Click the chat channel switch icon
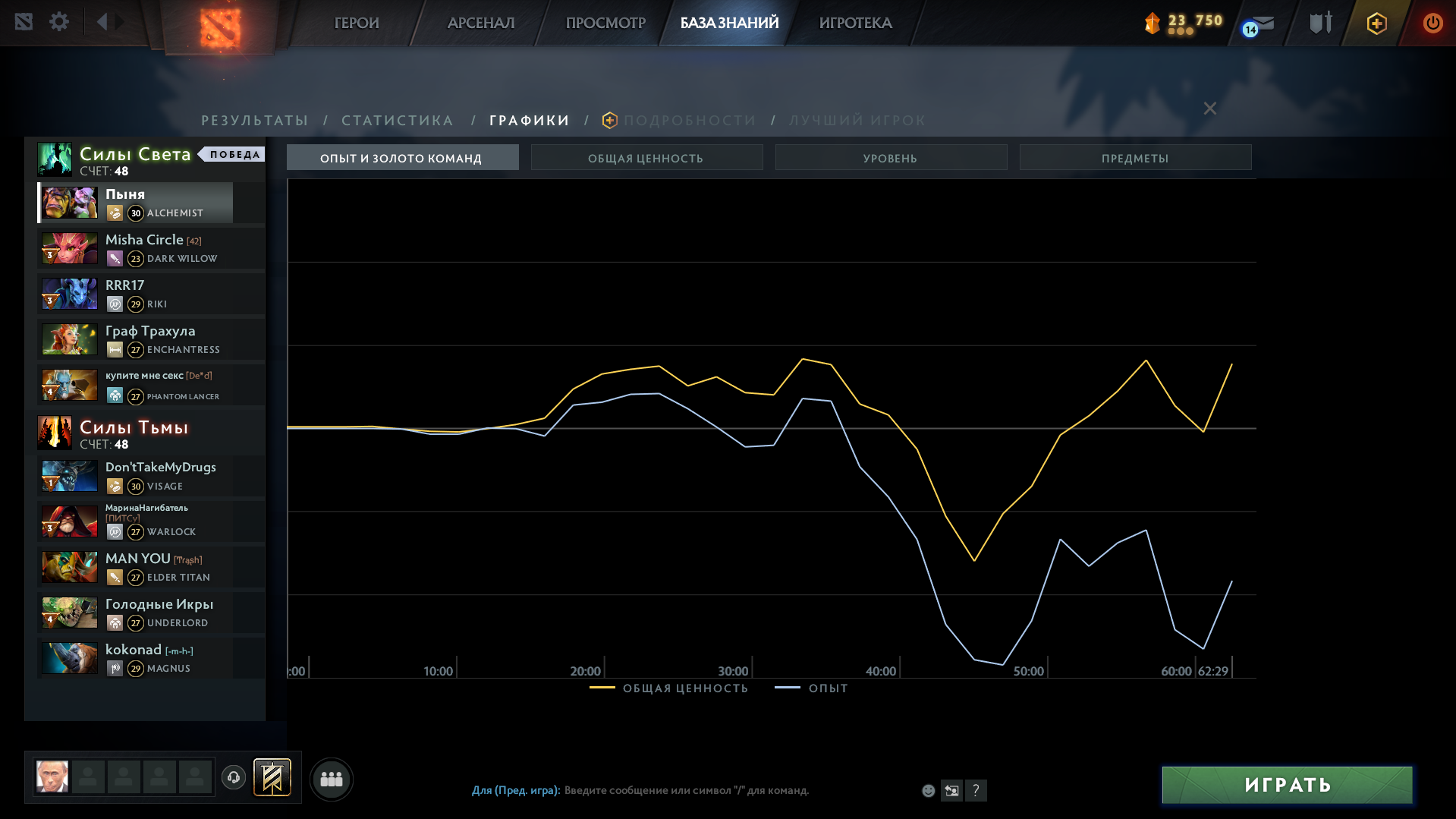 pyautogui.click(x=951, y=790)
